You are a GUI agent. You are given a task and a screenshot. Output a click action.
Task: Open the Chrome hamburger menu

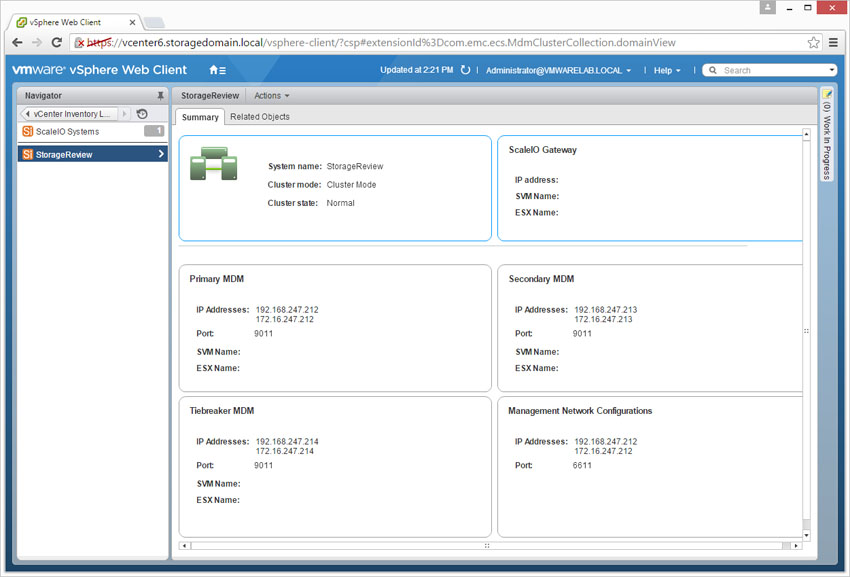pyautogui.click(x=834, y=42)
